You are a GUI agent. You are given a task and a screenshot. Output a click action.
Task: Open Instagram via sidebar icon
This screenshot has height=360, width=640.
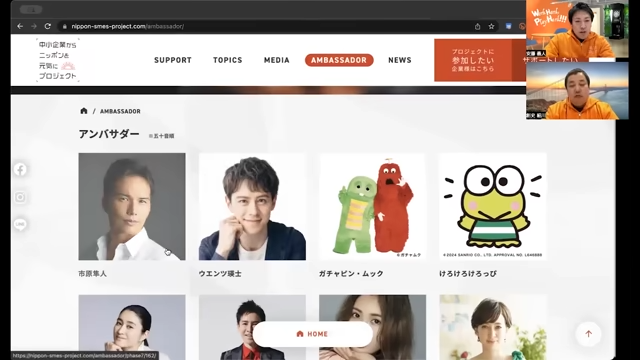coord(20,197)
